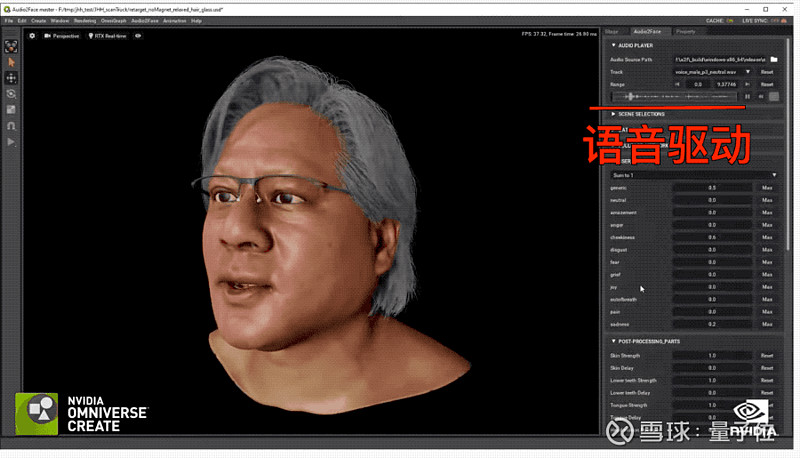Click the magnet snap tool icon
Viewport: 800px width, 458px height.
click(x=11, y=126)
